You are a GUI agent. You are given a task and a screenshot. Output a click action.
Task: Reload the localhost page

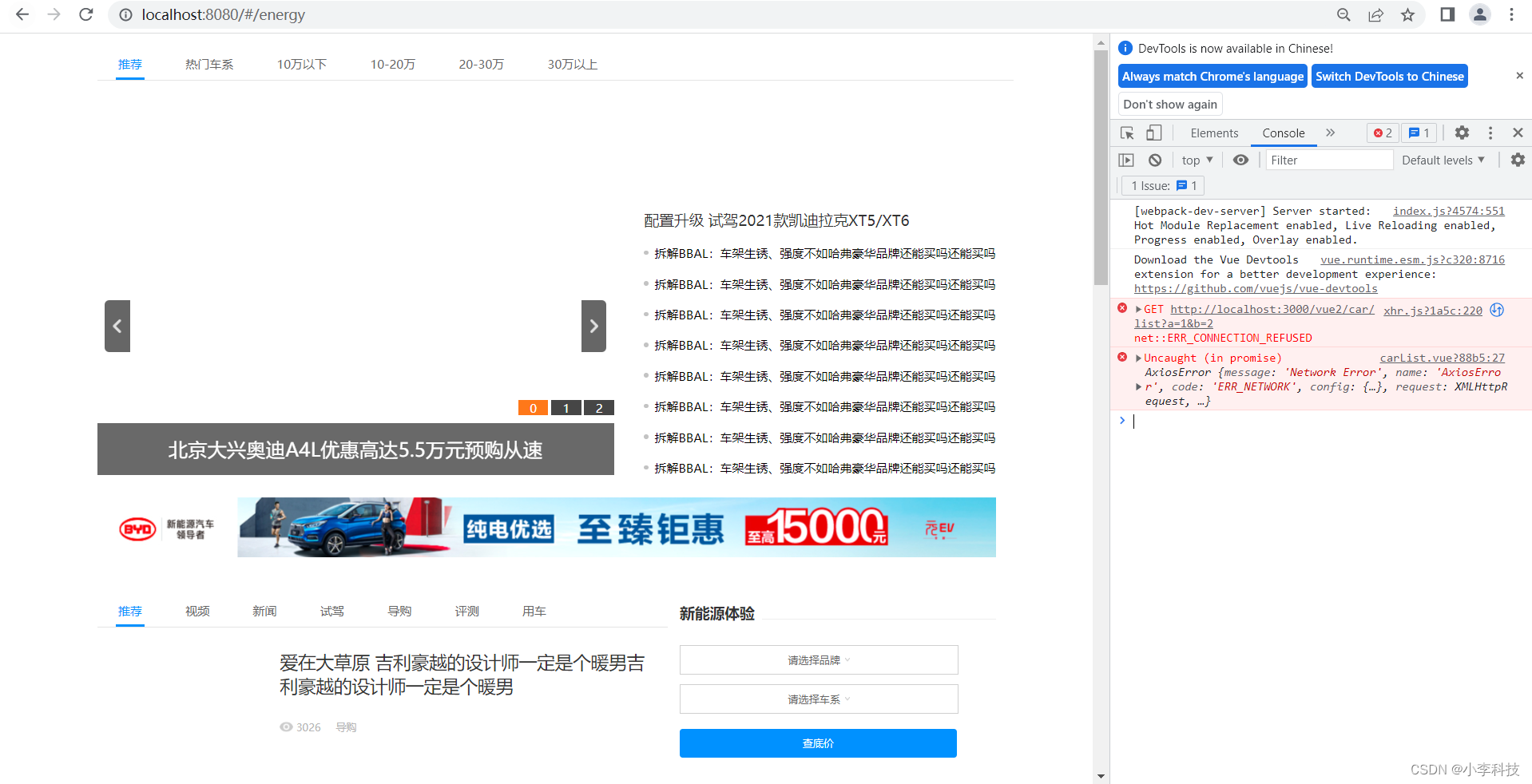(86, 14)
